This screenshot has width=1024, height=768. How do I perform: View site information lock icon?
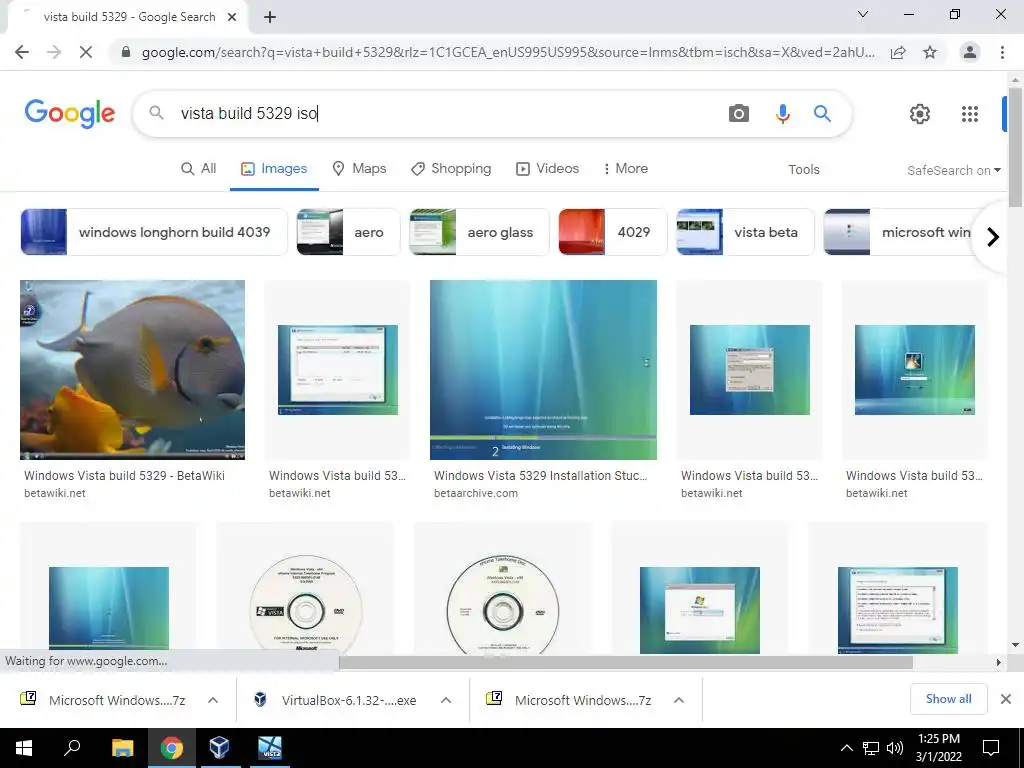[x=126, y=52]
